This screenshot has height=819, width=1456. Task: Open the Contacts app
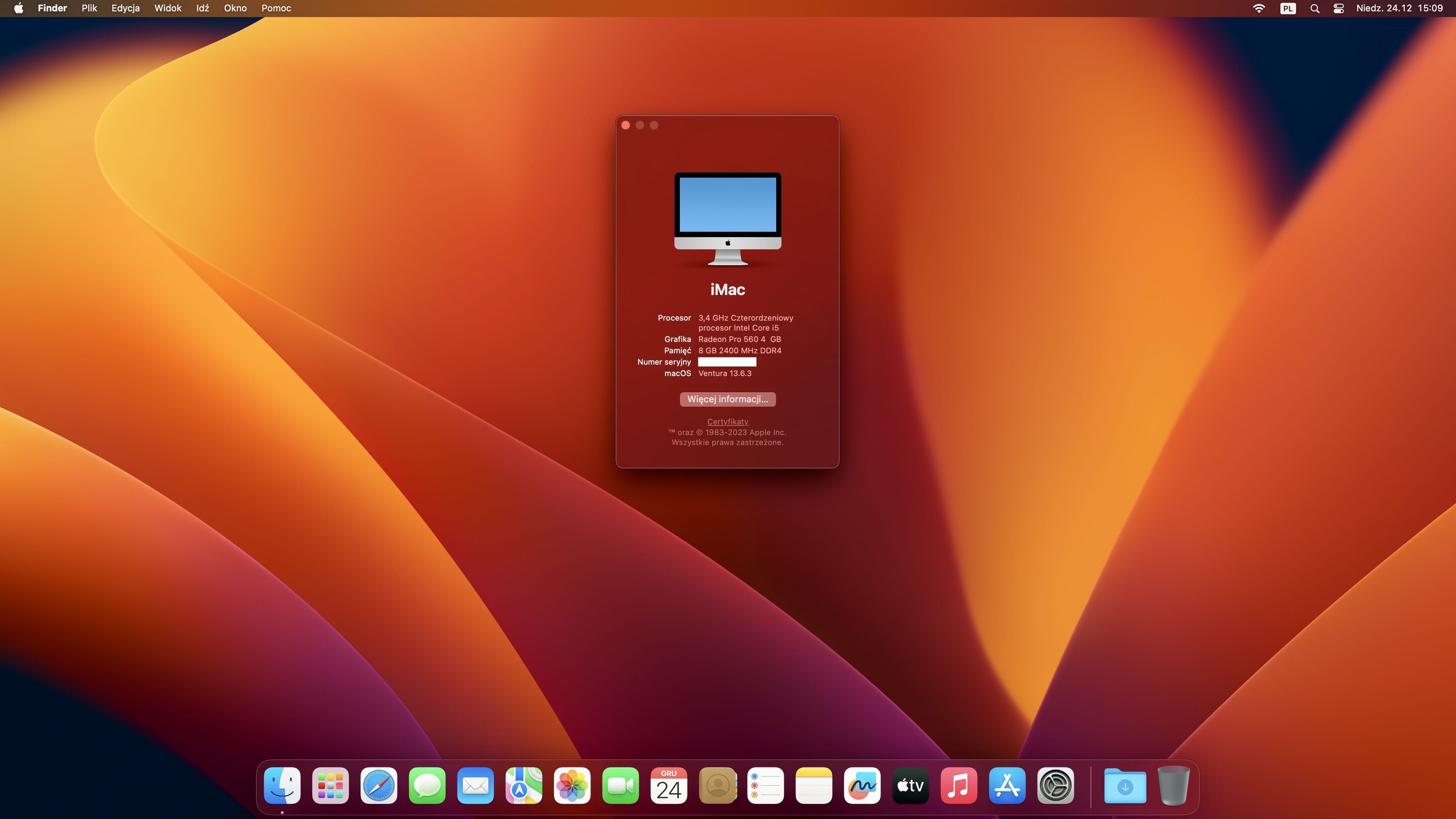[717, 785]
